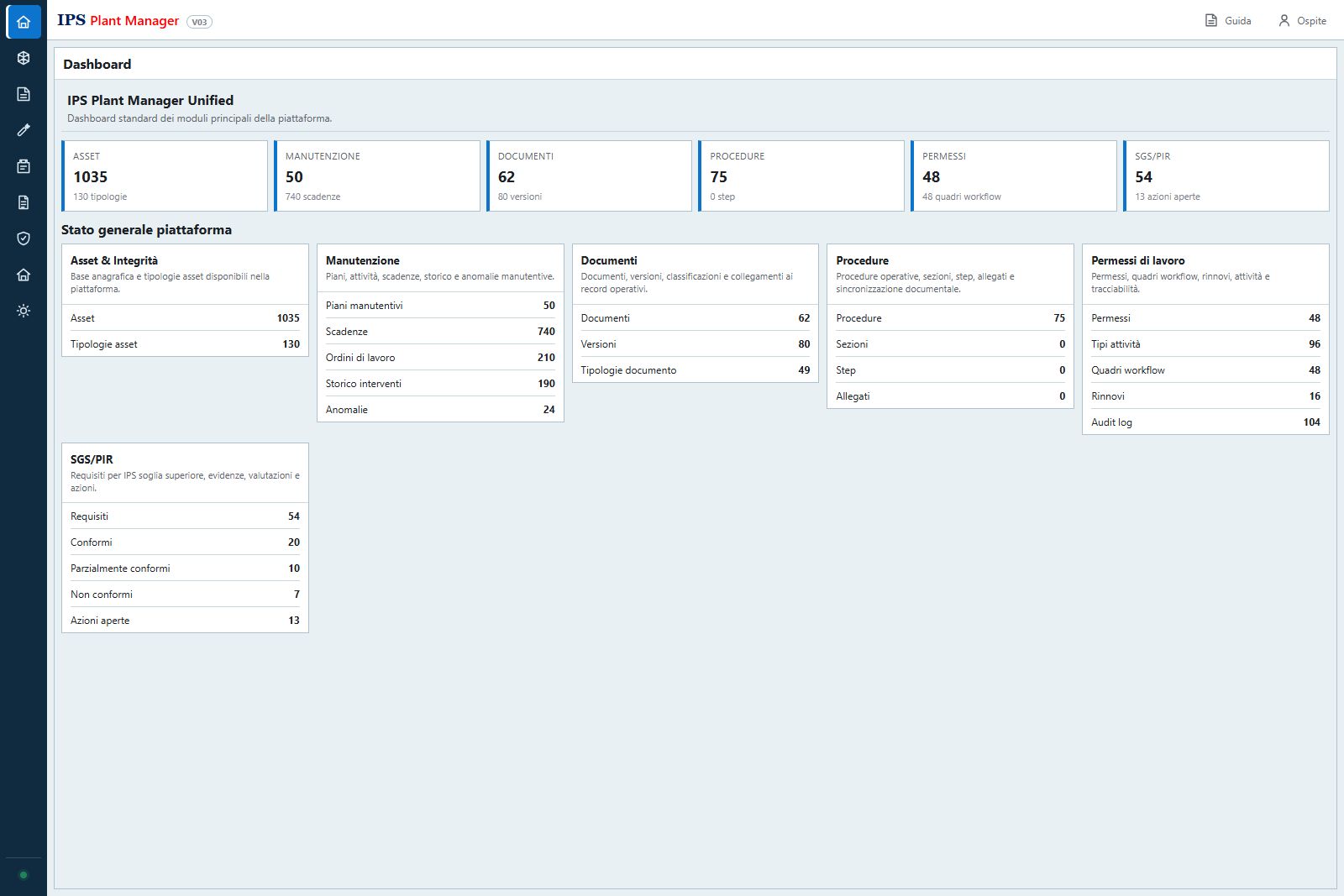Click the IPS Plant Manager logo
Image resolution: width=1344 pixels, height=896 pixels.
(x=118, y=20)
